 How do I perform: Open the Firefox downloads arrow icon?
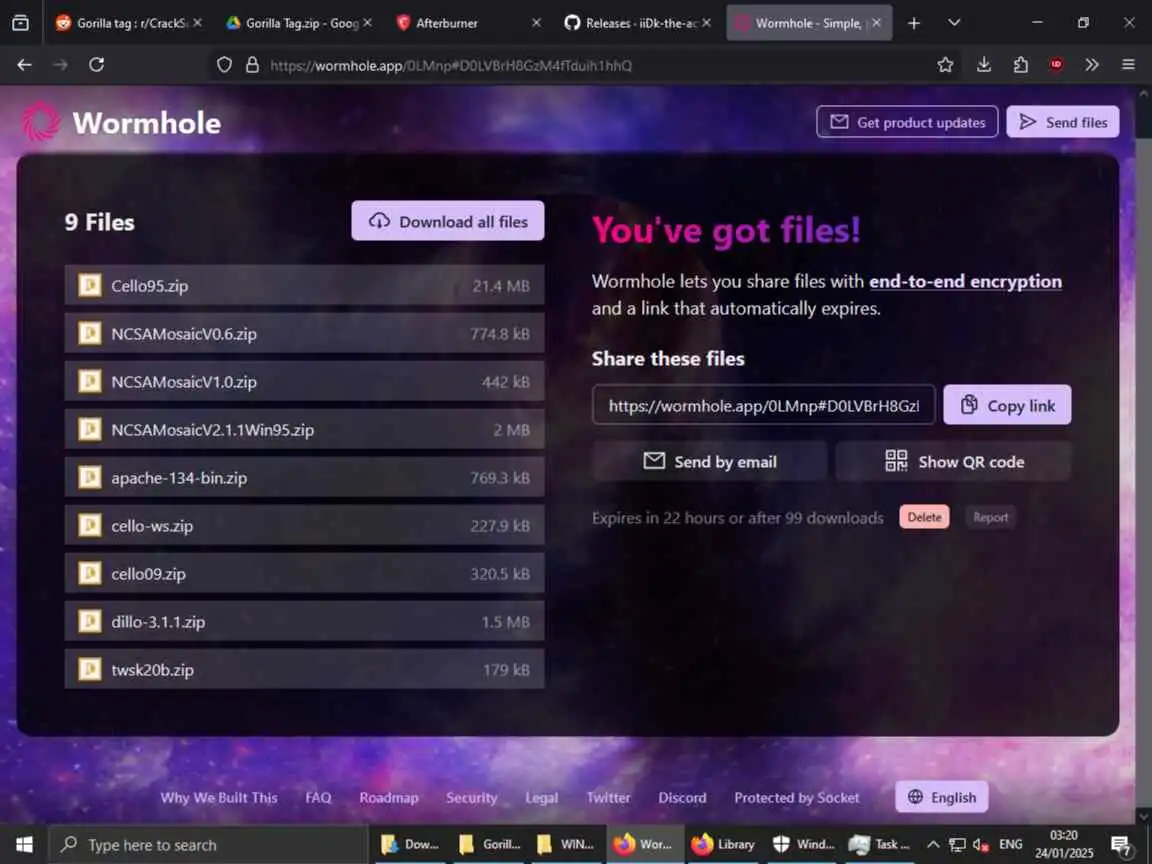pos(984,65)
